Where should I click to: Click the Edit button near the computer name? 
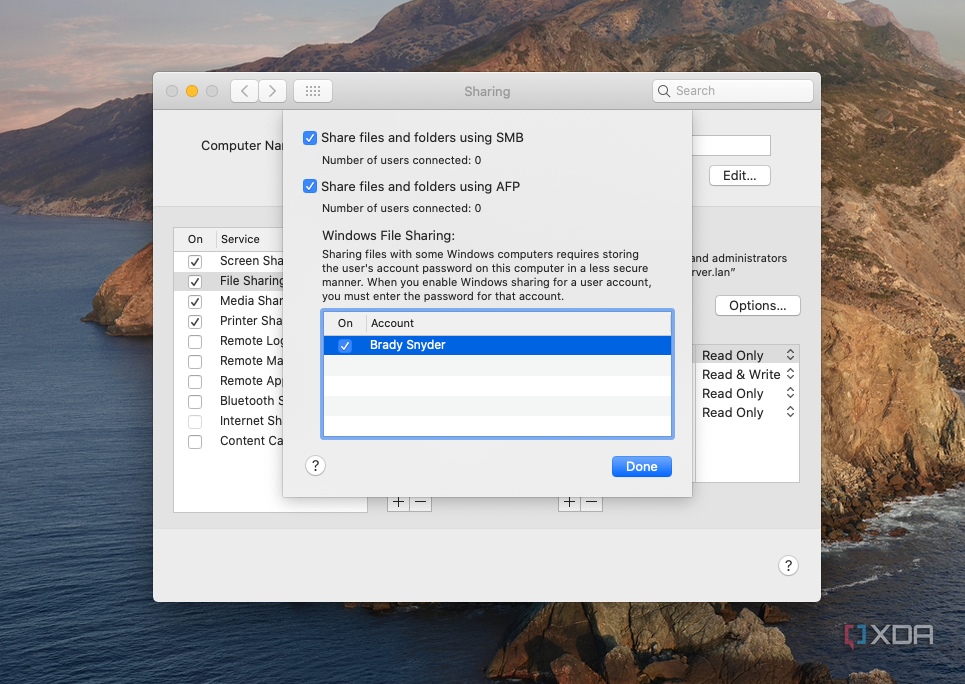[739, 175]
